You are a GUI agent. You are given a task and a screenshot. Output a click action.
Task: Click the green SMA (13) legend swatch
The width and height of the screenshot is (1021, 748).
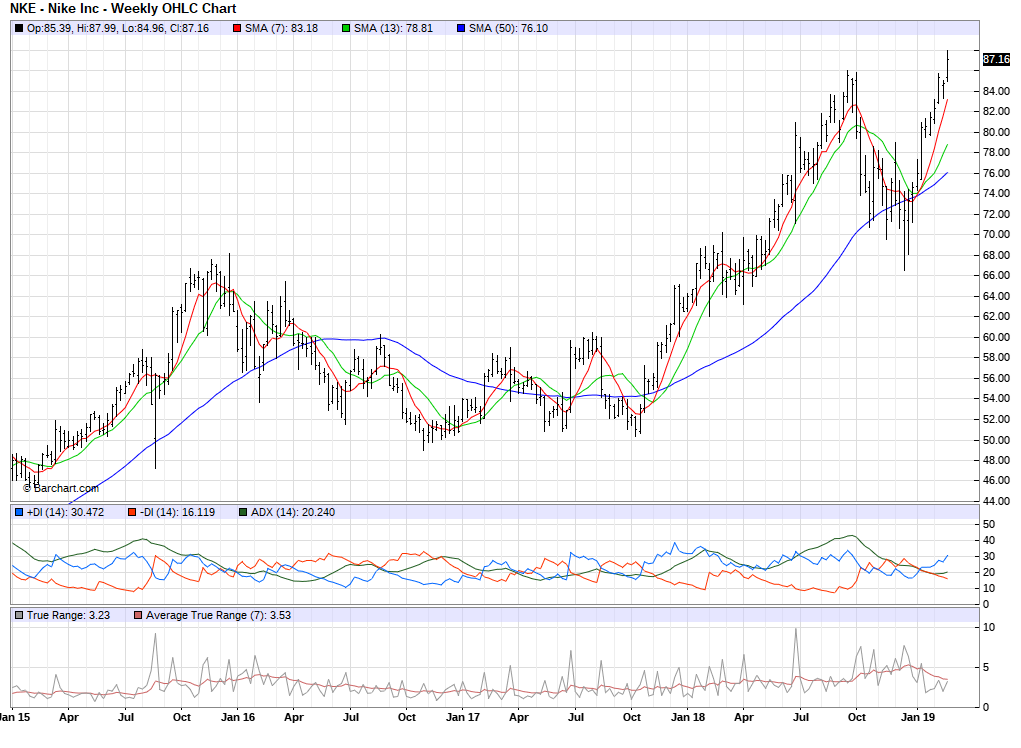click(x=347, y=28)
